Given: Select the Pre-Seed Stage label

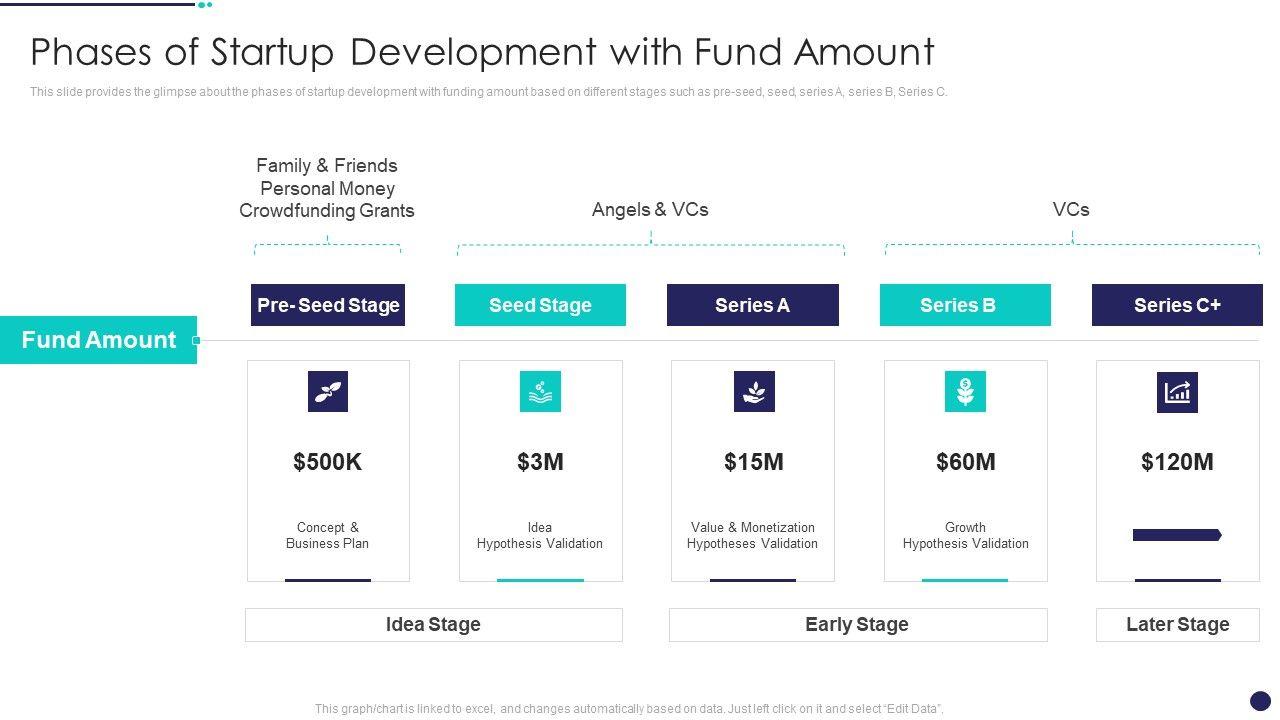Looking at the screenshot, I should pyautogui.click(x=328, y=305).
